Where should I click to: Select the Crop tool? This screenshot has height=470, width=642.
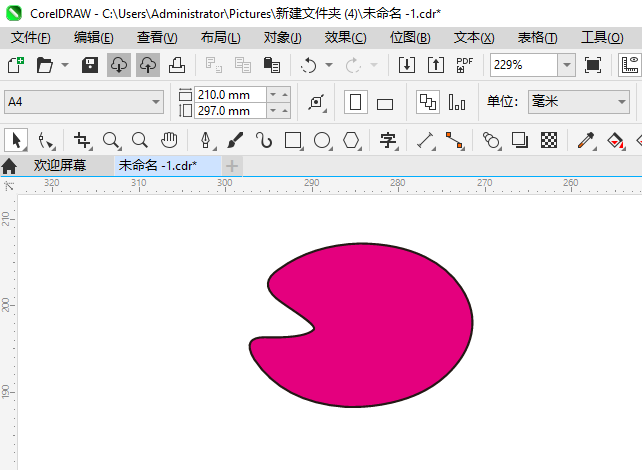click(x=82, y=140)
